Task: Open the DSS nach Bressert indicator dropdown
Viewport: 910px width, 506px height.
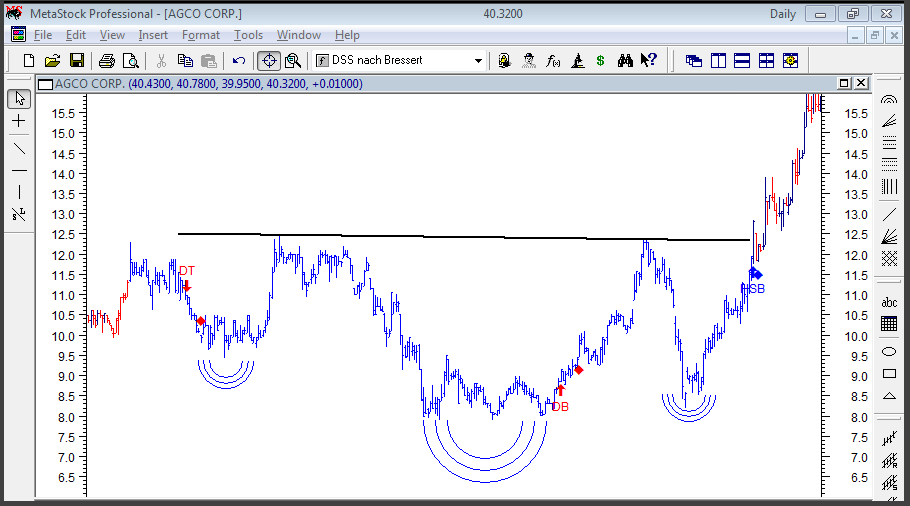Action: coord(399,60)
